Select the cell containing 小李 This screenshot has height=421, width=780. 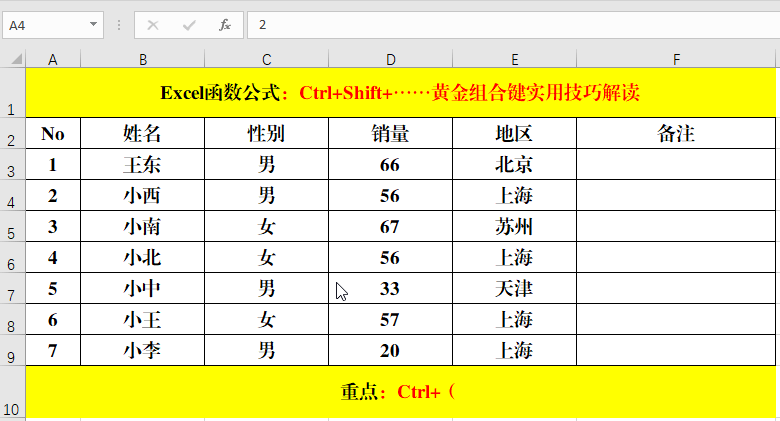coord(142,350)
